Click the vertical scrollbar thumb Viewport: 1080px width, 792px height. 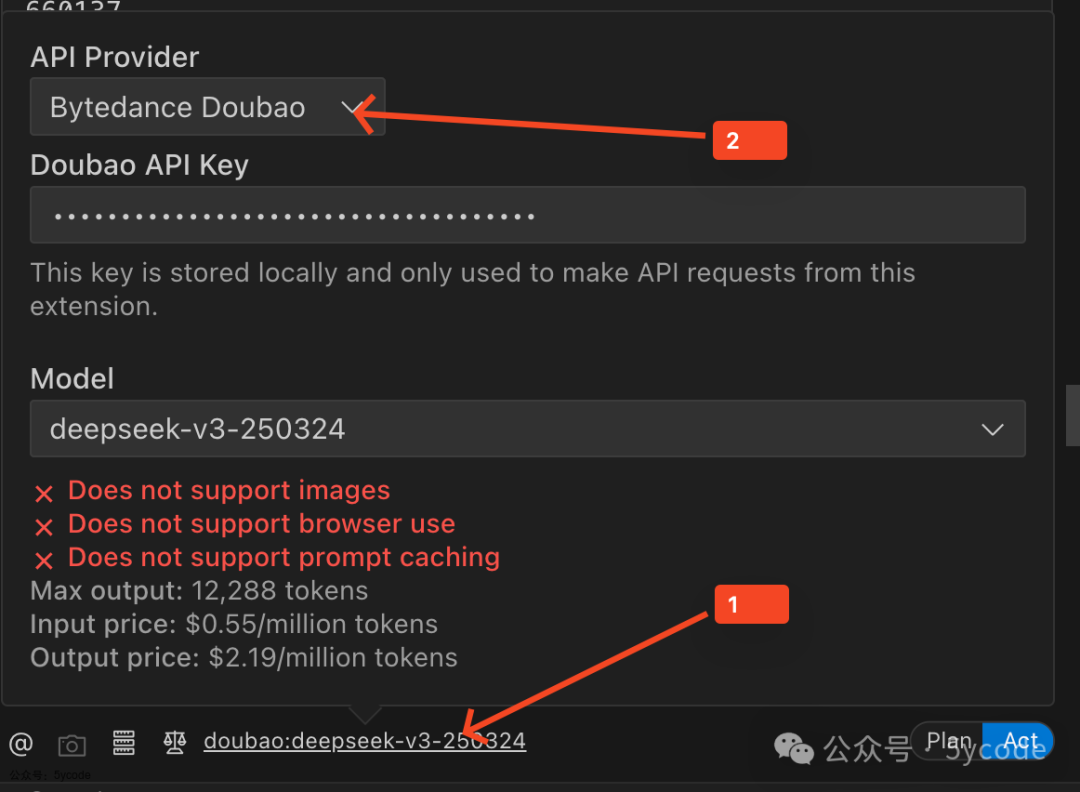(1072, 415)
